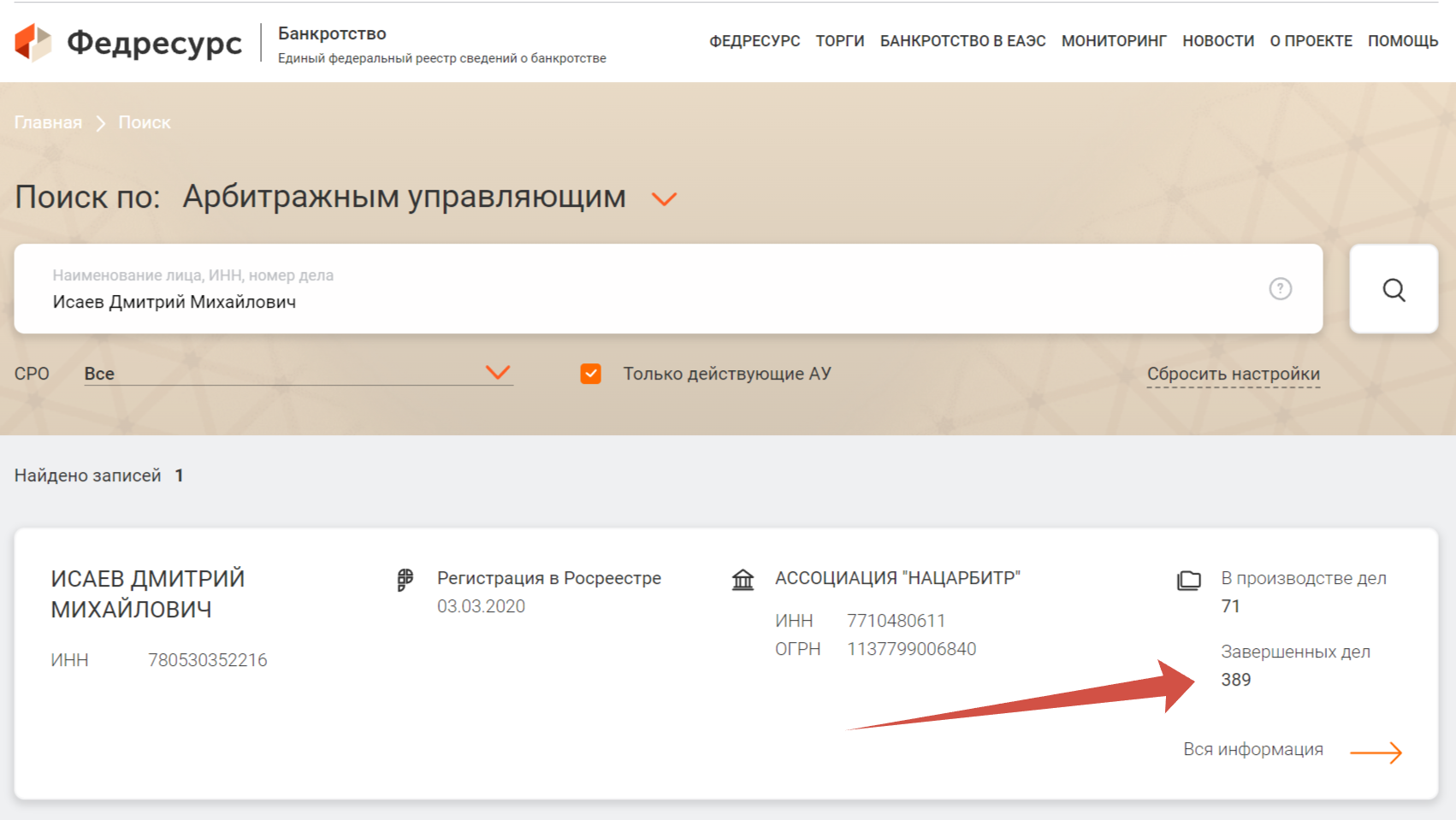Expand the Поиск по search type chevron
This screenshot has height=820, width=1456.
point(664,199)
